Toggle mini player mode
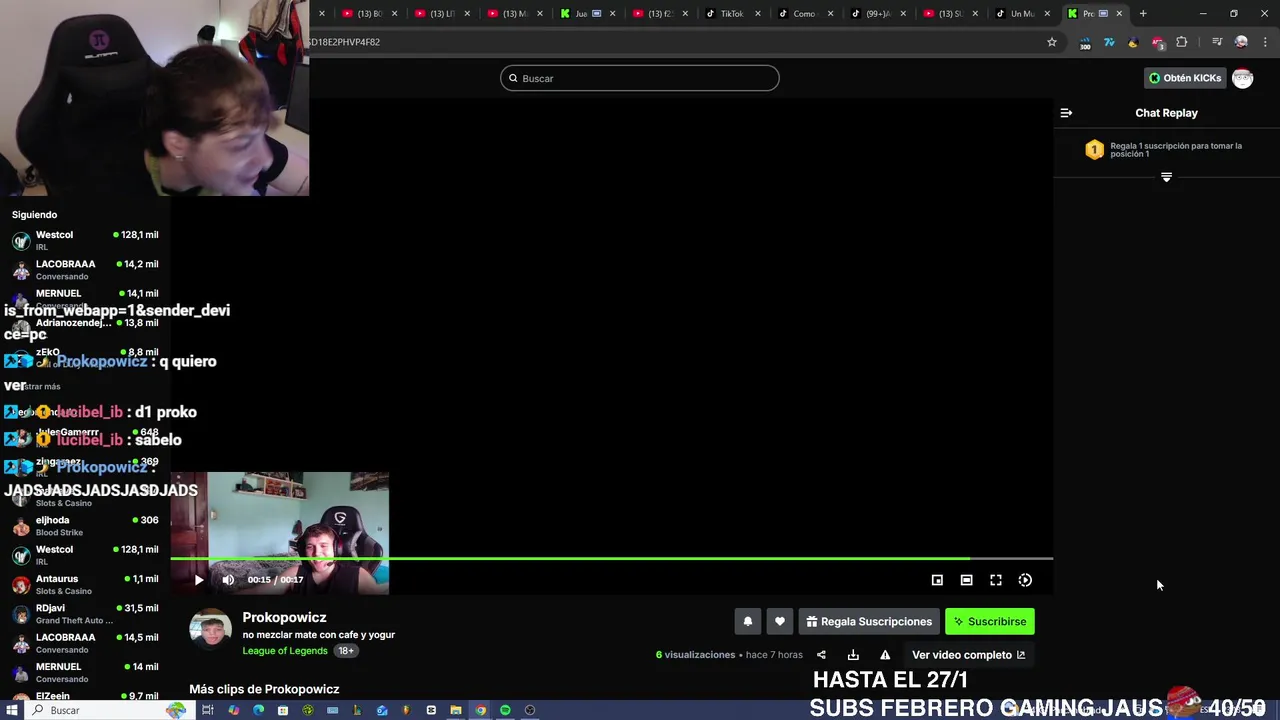 (x=937, y=580)
